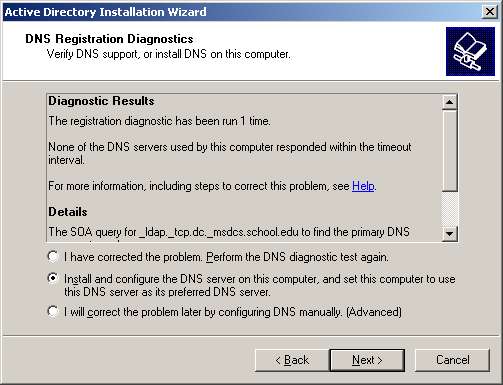This screenshot has width=503, height=385.
Task: Select 'I will correct the problem later' option
Action: [x=53, y=312]
